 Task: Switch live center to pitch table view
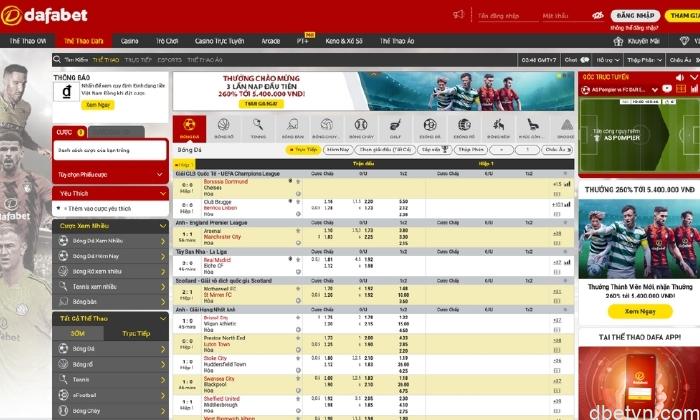(x=681, y=89)
